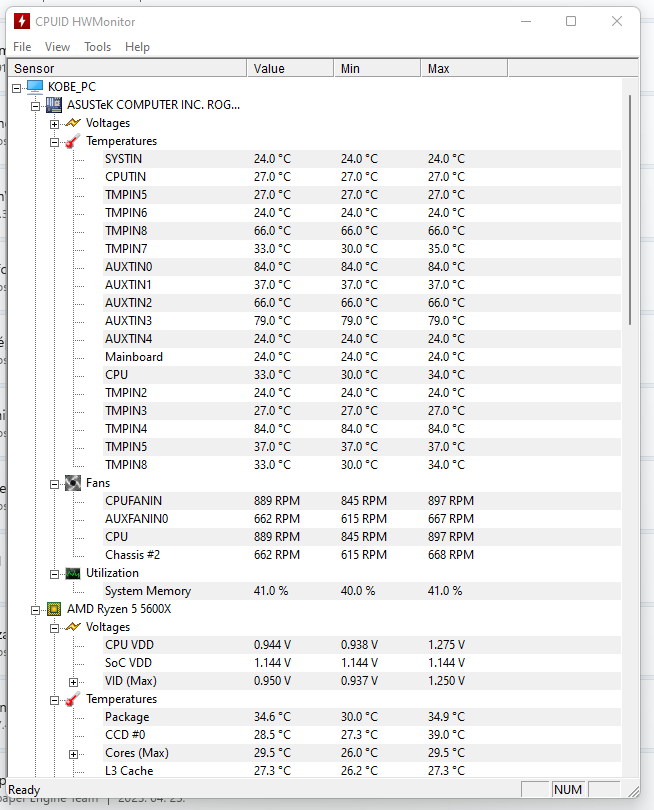Click the Min column header
Image resolution: width=654 pixels, height=810 pixels.
(377, 68)
